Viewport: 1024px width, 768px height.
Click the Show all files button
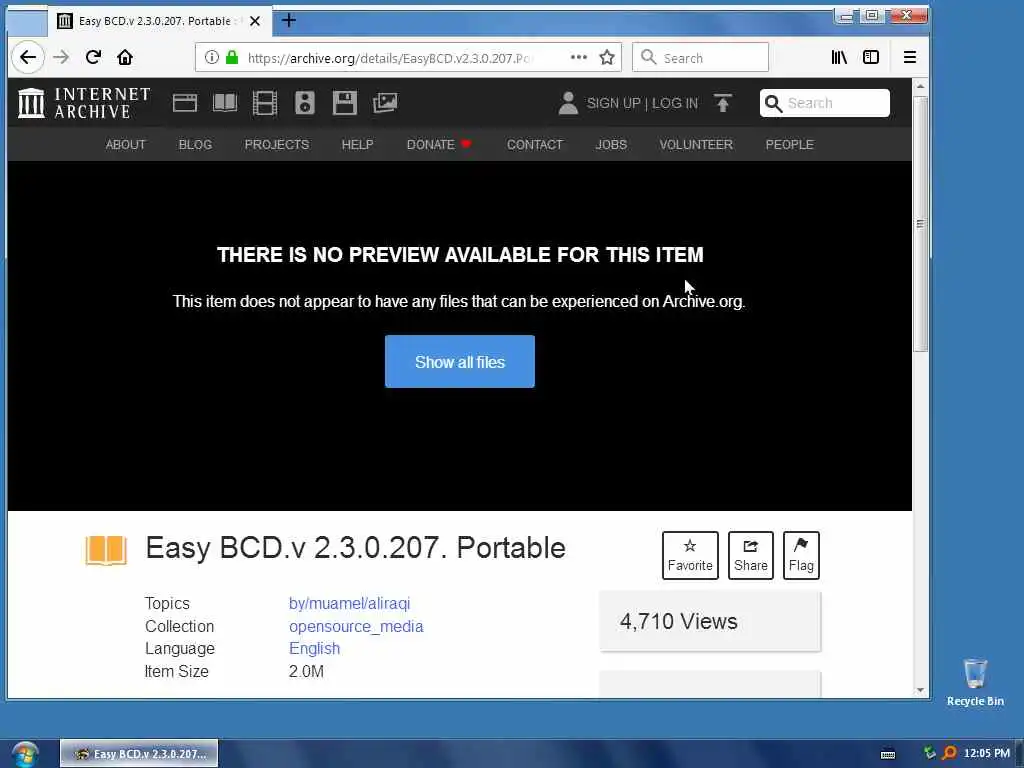click(x=460, y=362)
